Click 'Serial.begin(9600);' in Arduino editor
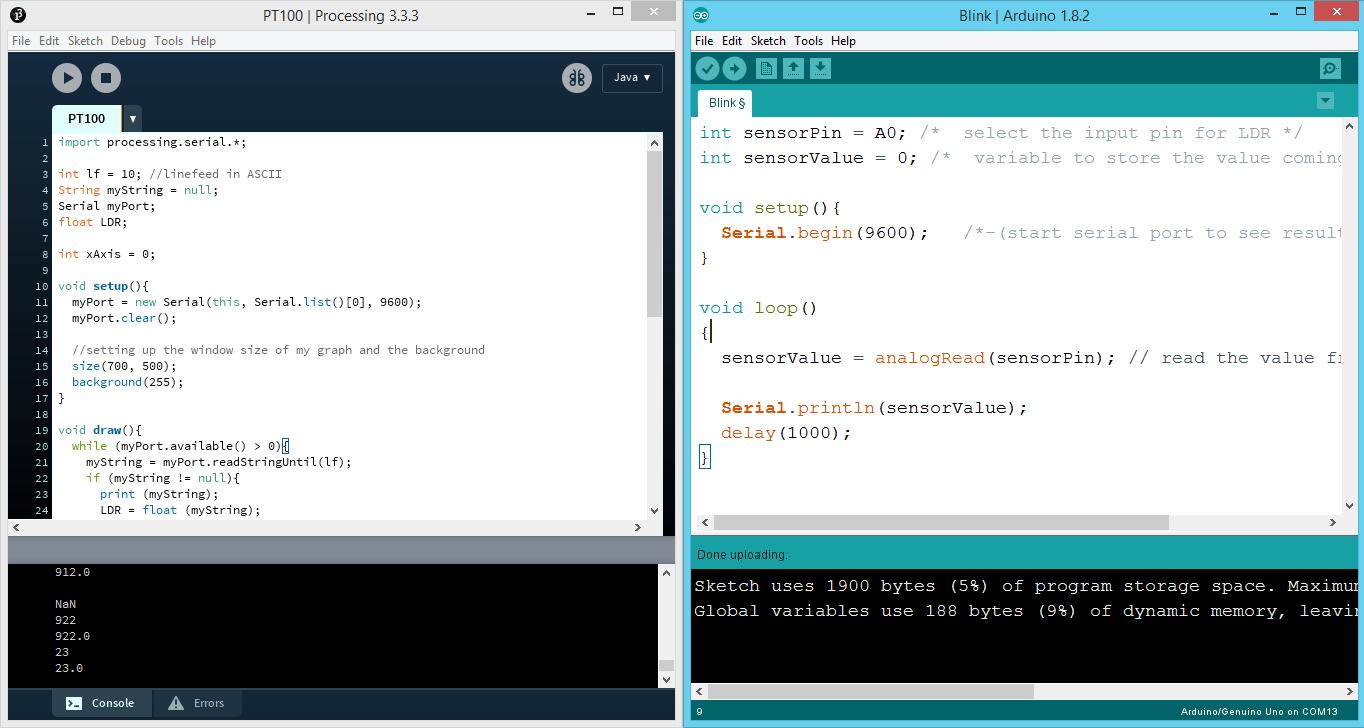Screen dimensions: 1364x728 tap(825, 233)
